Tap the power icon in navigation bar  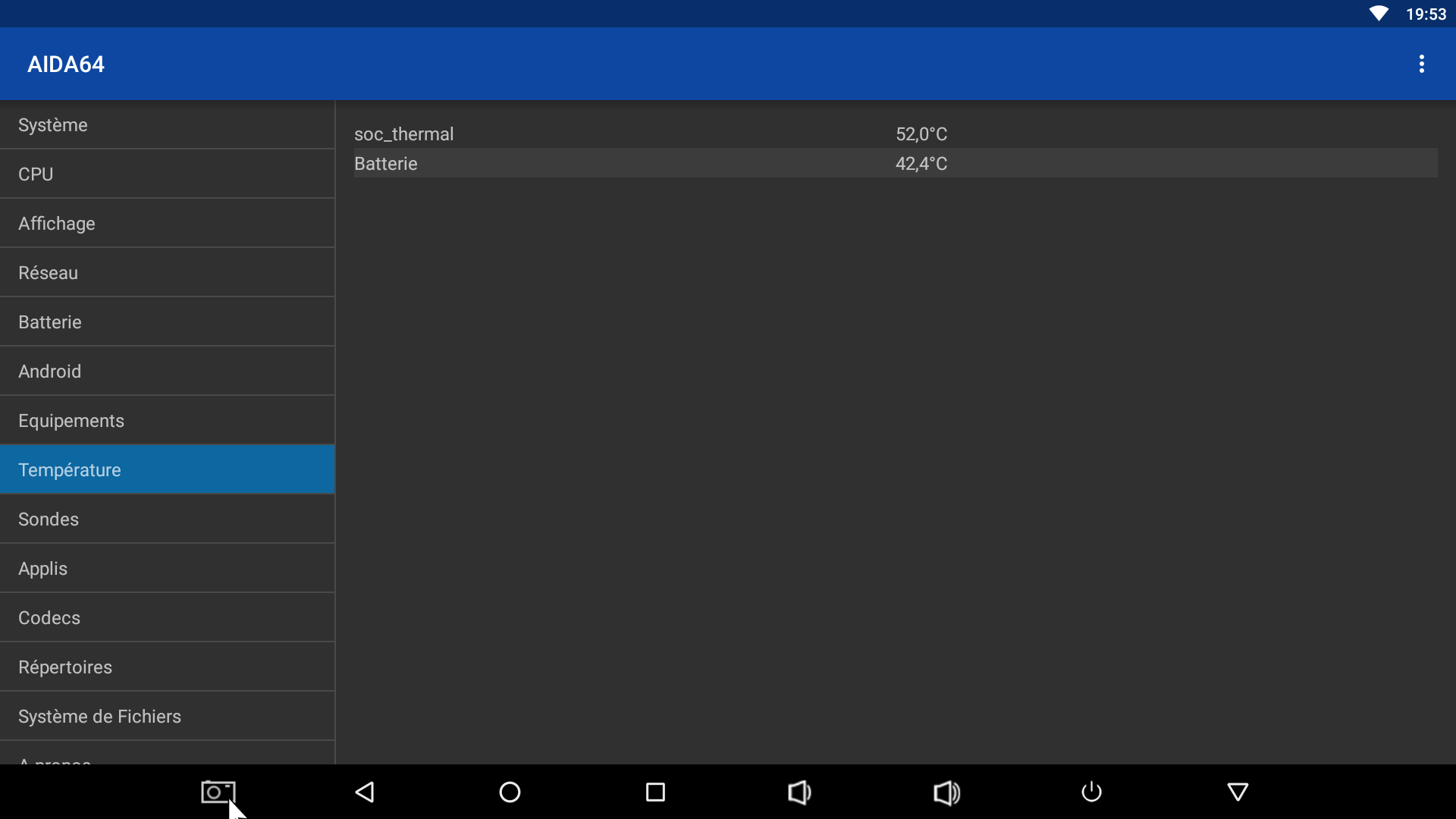[x=1091, y=792]
